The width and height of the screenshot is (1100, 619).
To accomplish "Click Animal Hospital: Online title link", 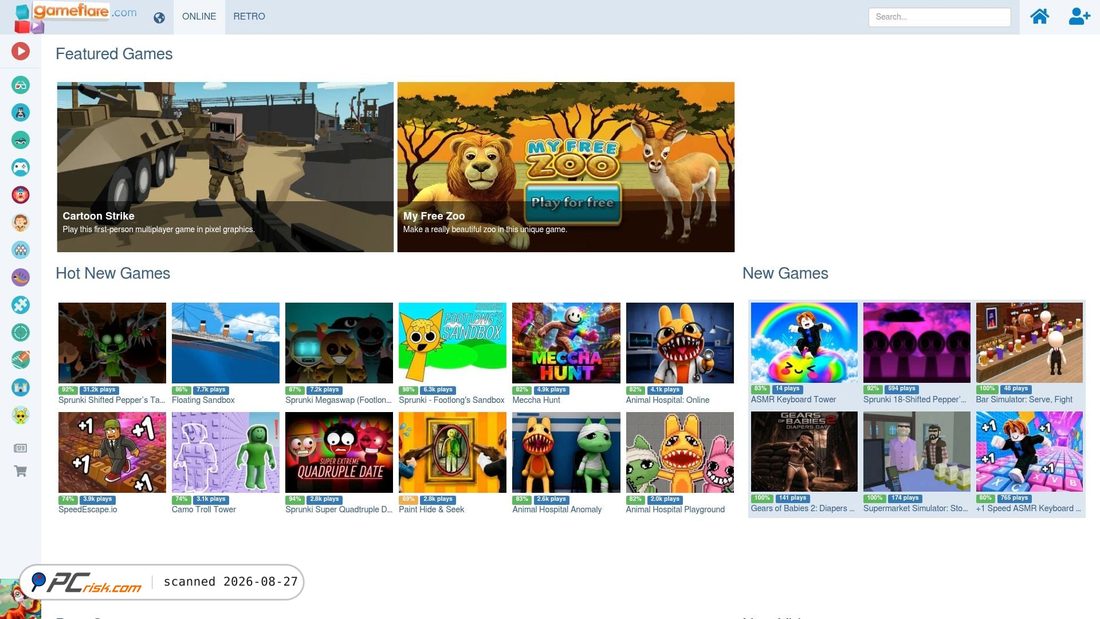I will pos(668,400).
